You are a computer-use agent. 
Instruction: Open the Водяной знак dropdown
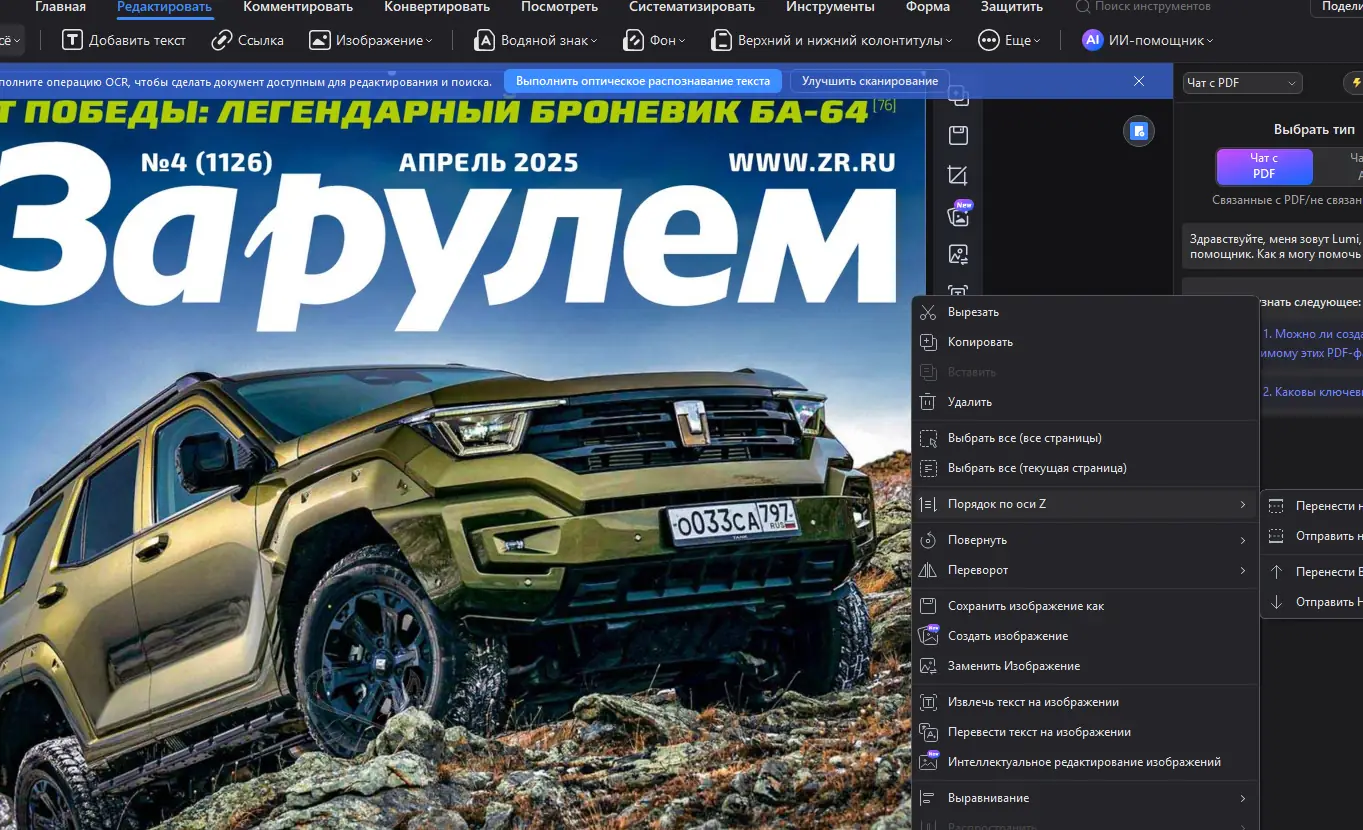pyautogui.click(x=534, y=41)
